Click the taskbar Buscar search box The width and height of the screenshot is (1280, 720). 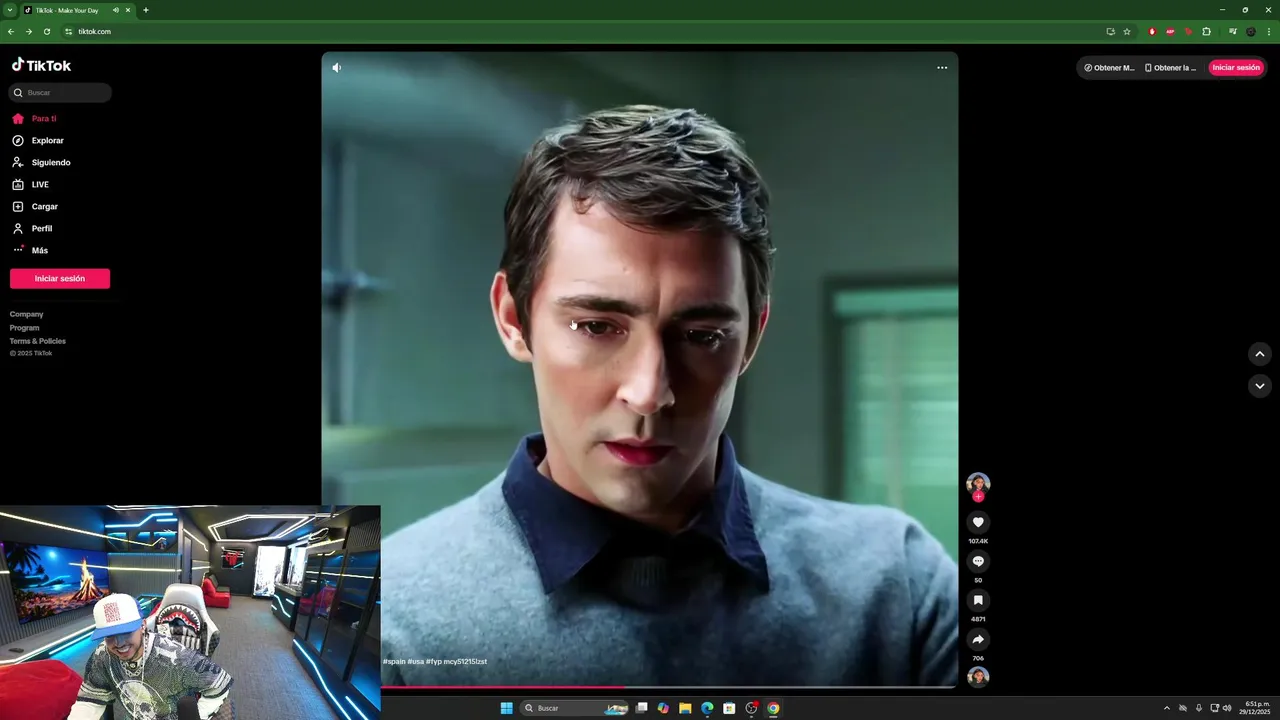(x=575, y=708)
